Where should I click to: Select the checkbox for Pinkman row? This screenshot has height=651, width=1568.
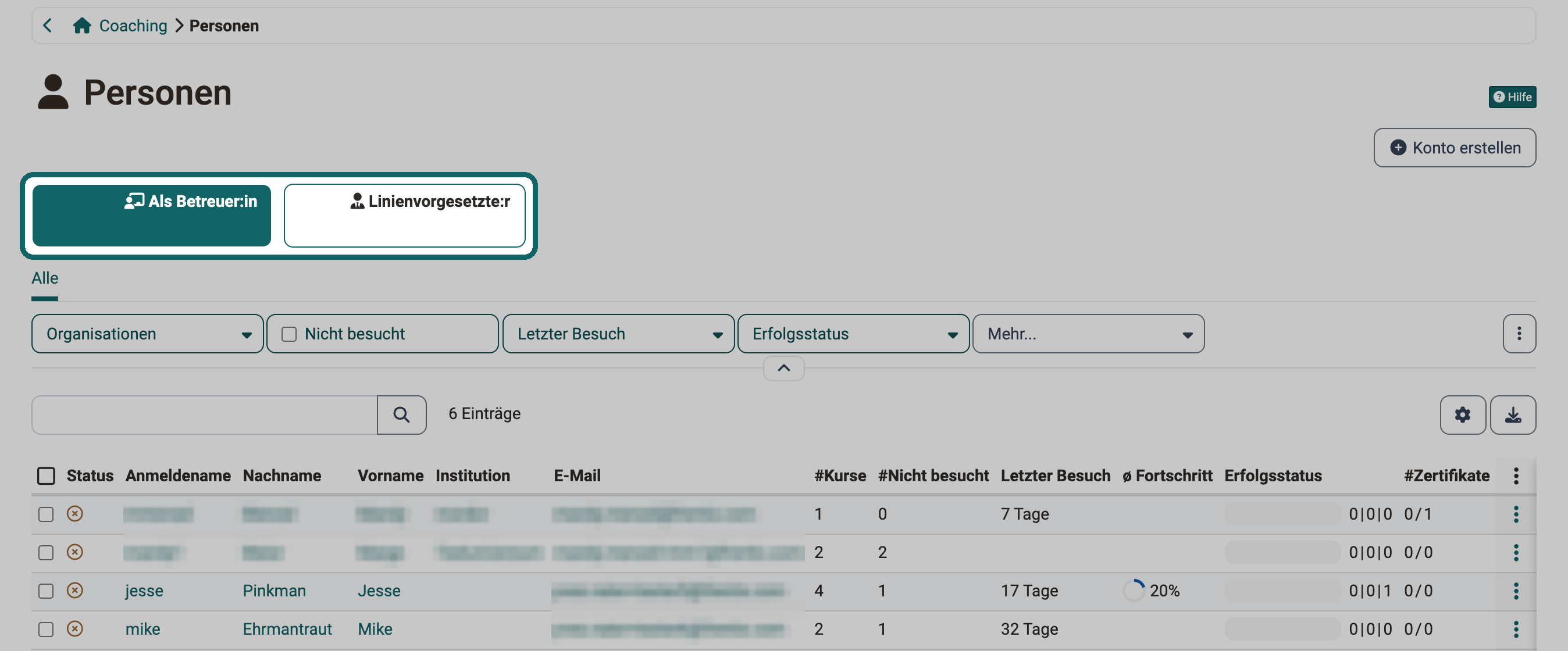[x=47, y=591]
